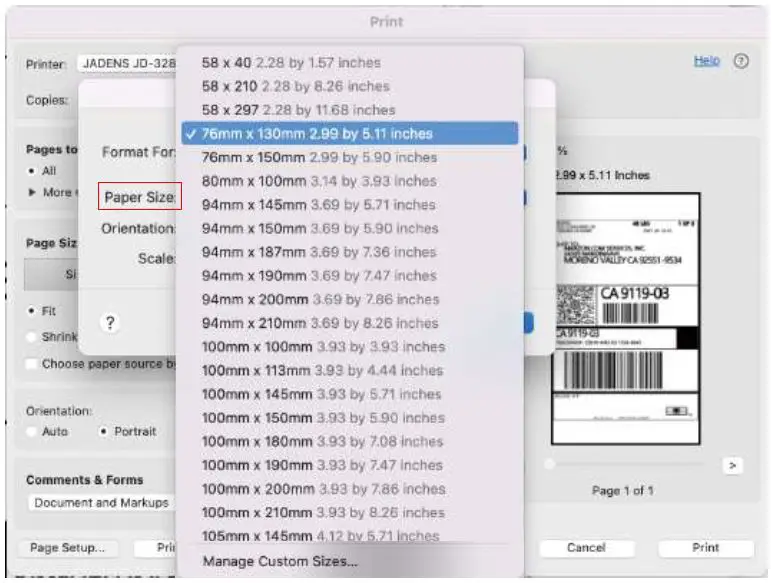Screen dimensions: 773x583
Task: Select the Shrink oversized pages radio button
Action: click(32, 337)
